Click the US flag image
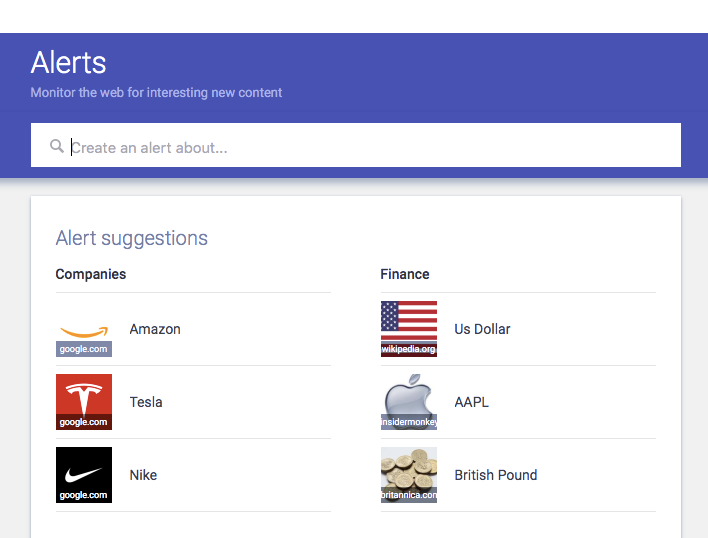The width and height of the screenshot is (708, 538). tap(408, 323)
